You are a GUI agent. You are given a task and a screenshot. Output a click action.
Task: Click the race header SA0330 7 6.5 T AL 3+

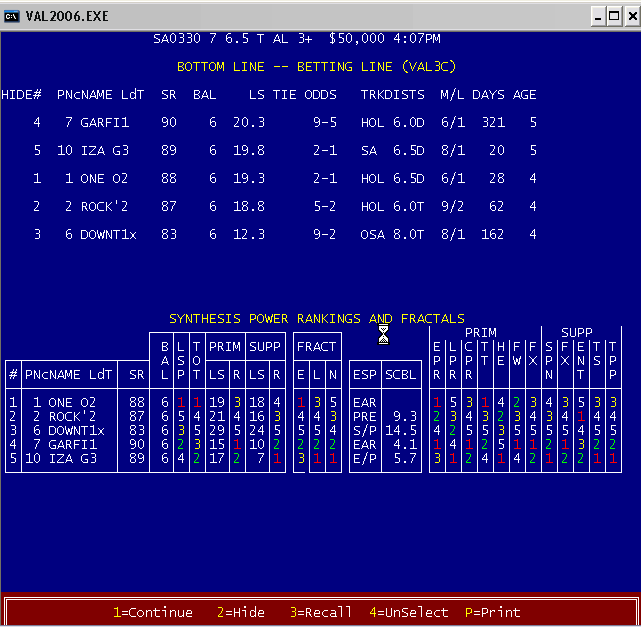tap(233, 39)
